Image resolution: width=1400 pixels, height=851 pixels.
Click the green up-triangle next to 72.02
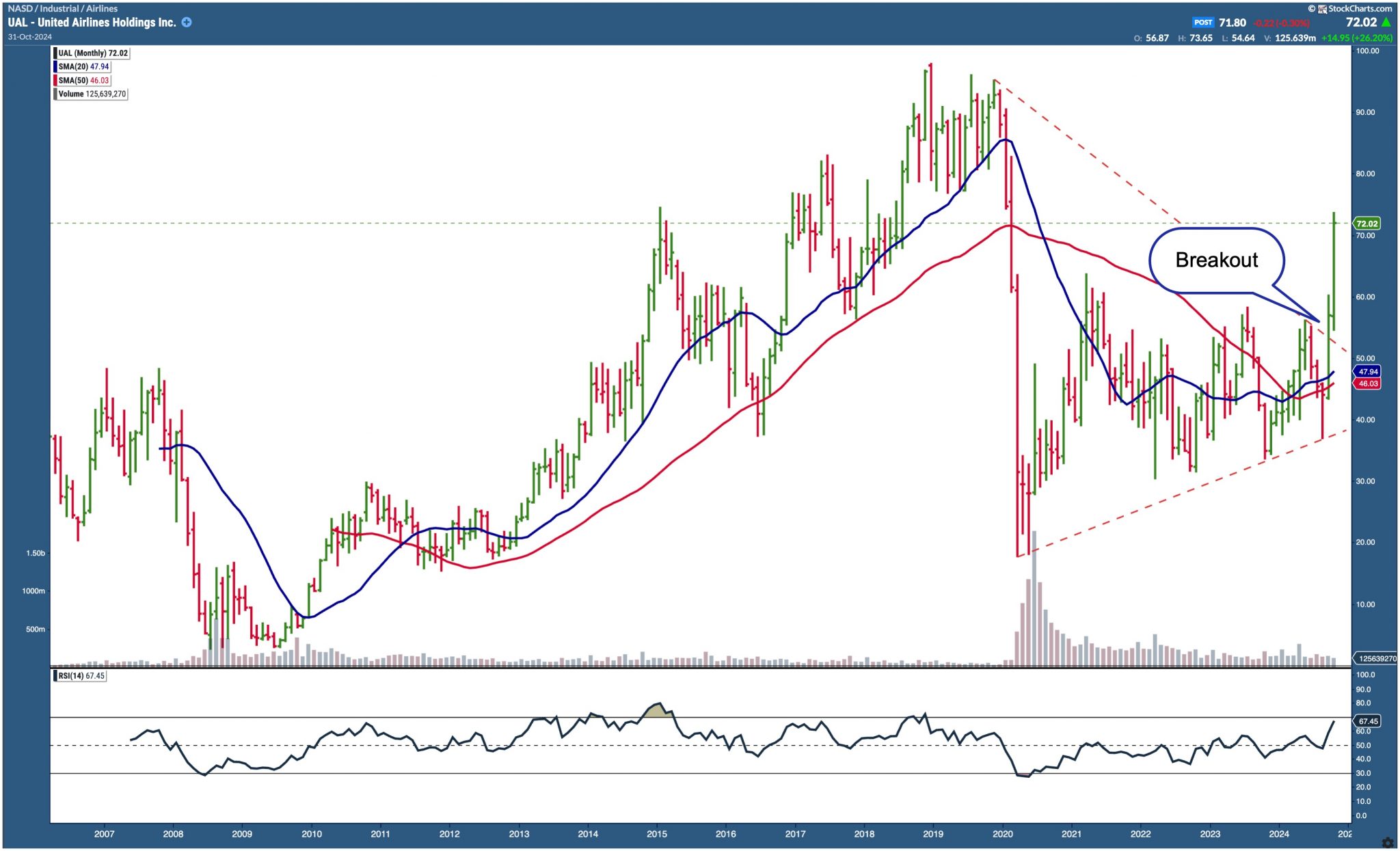[x=1386, y=23]
